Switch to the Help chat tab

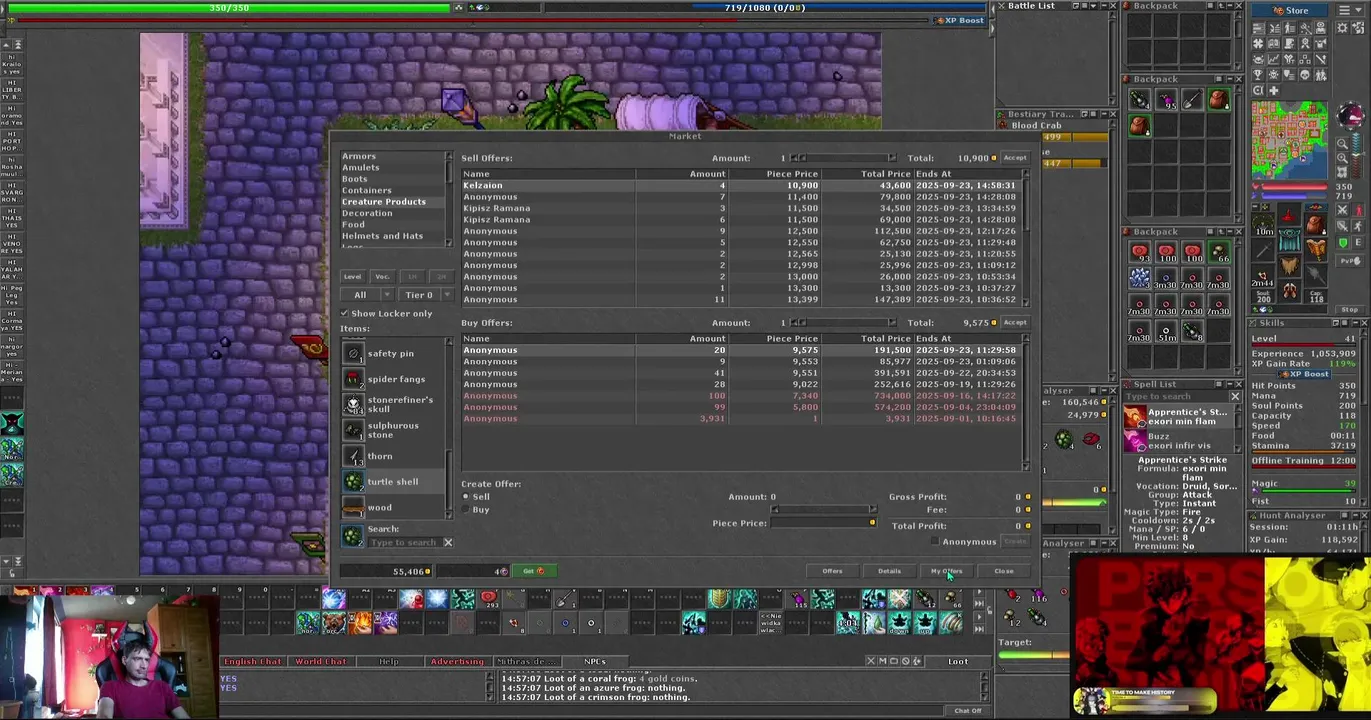[x=388, y=661]
